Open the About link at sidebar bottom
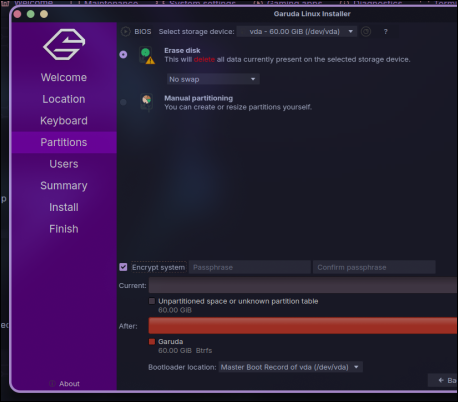This screenshot has height=402, width=458. tap(69, 384)
